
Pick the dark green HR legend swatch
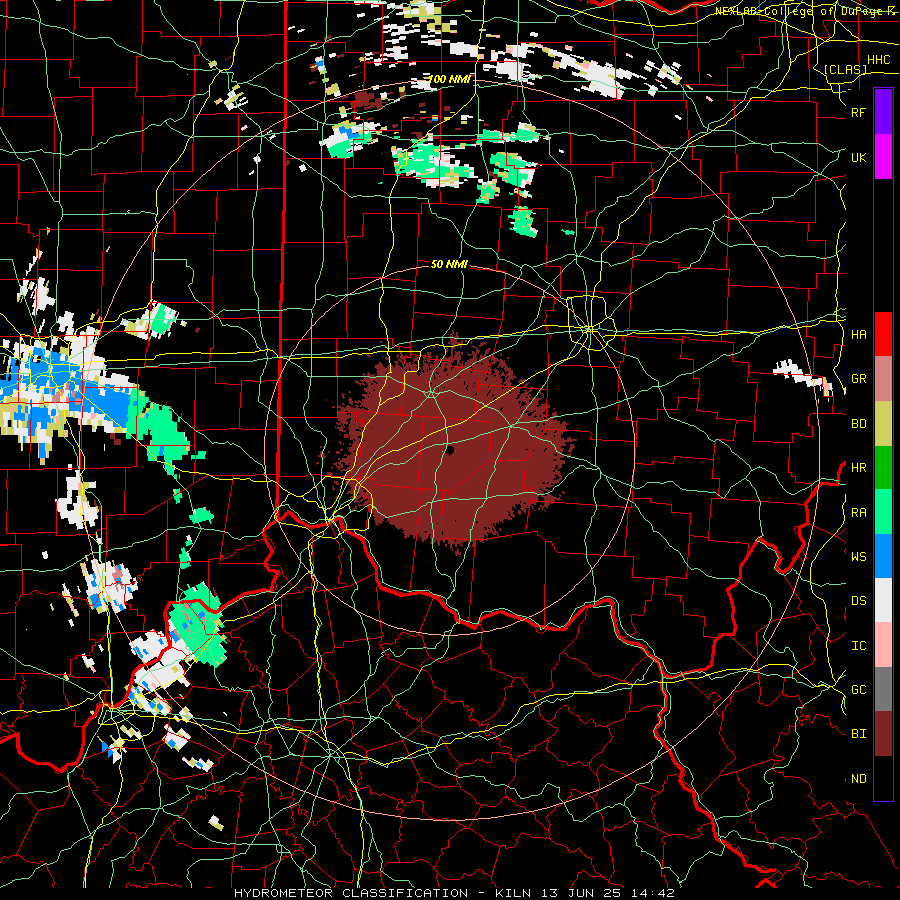(883, 468)
